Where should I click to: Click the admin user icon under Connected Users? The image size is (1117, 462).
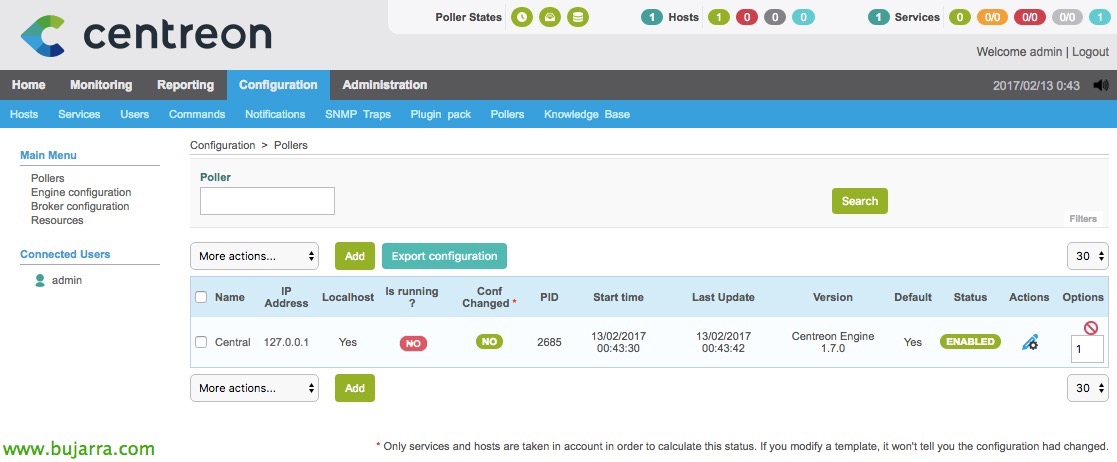pos(40,280)
